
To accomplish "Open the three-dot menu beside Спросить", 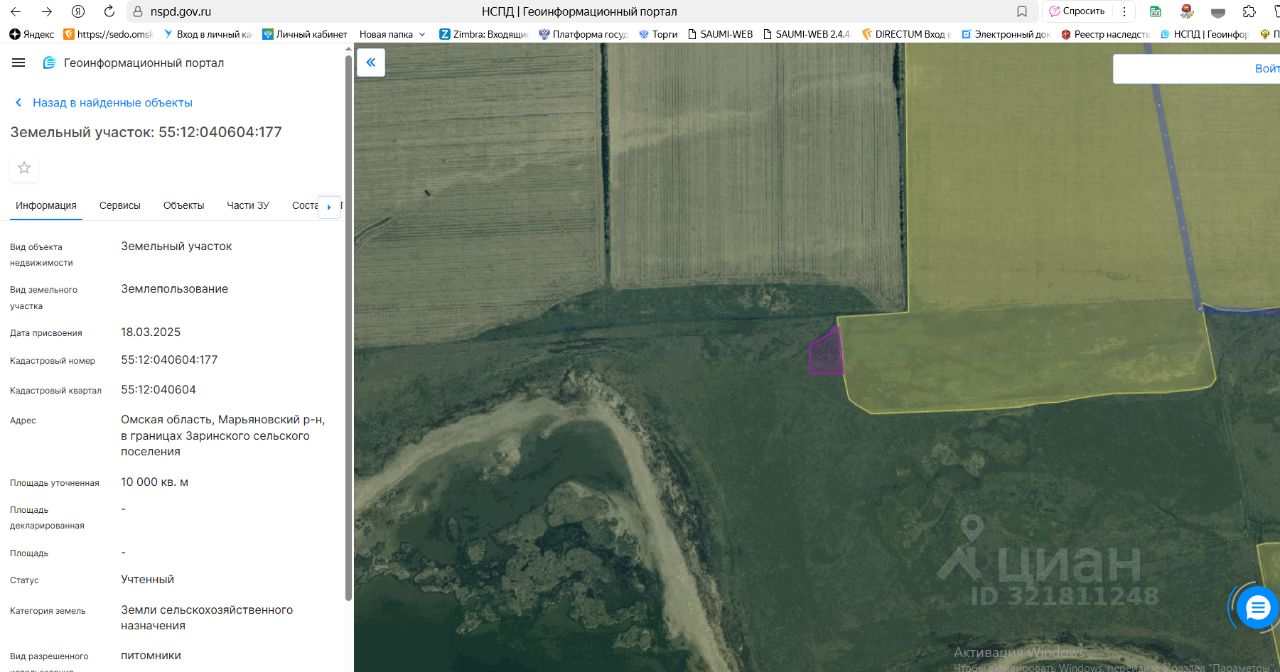I will tap(1124, 11).
